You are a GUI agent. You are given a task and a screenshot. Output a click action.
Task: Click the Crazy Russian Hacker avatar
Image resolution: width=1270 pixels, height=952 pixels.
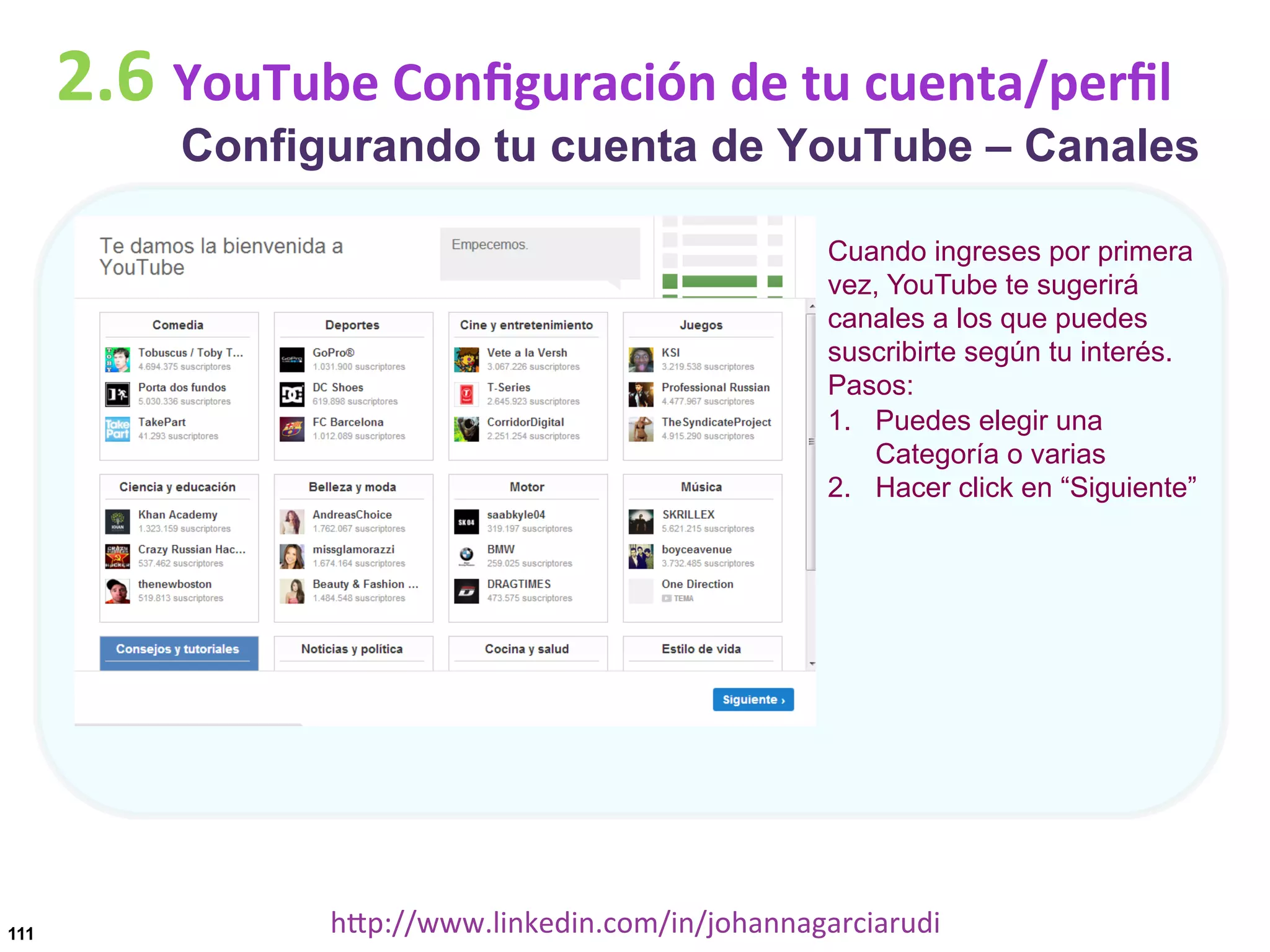[118, 557]
